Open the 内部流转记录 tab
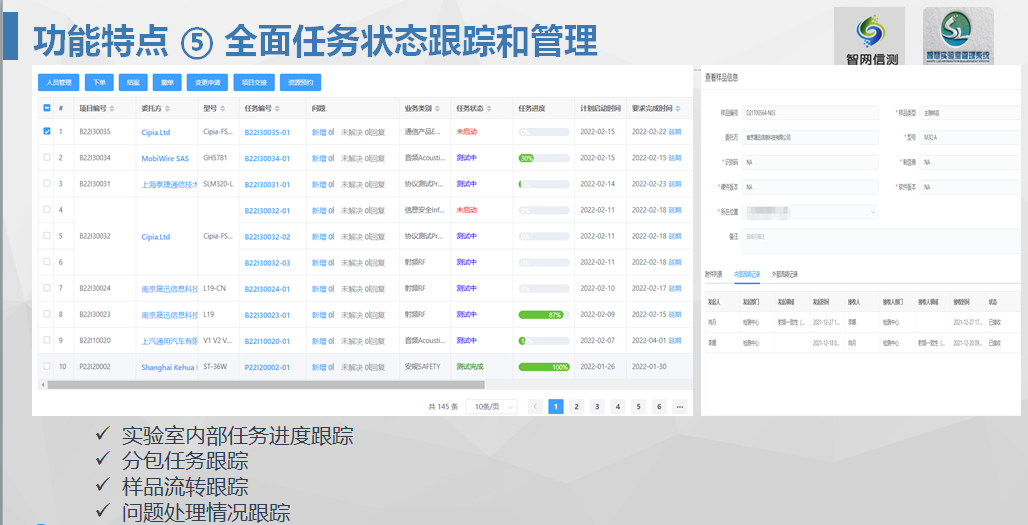 (747, 274)
